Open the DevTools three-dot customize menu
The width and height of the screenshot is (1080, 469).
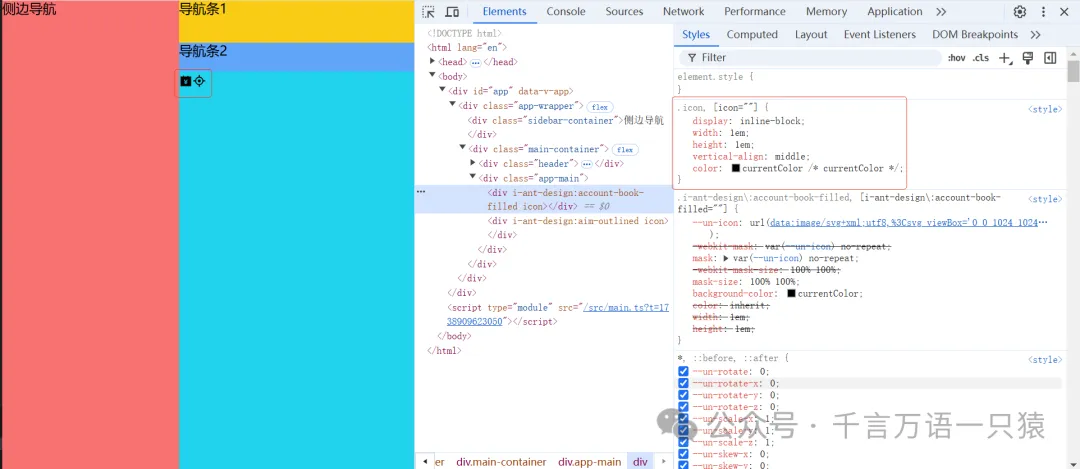click(x=1043, y=12)
